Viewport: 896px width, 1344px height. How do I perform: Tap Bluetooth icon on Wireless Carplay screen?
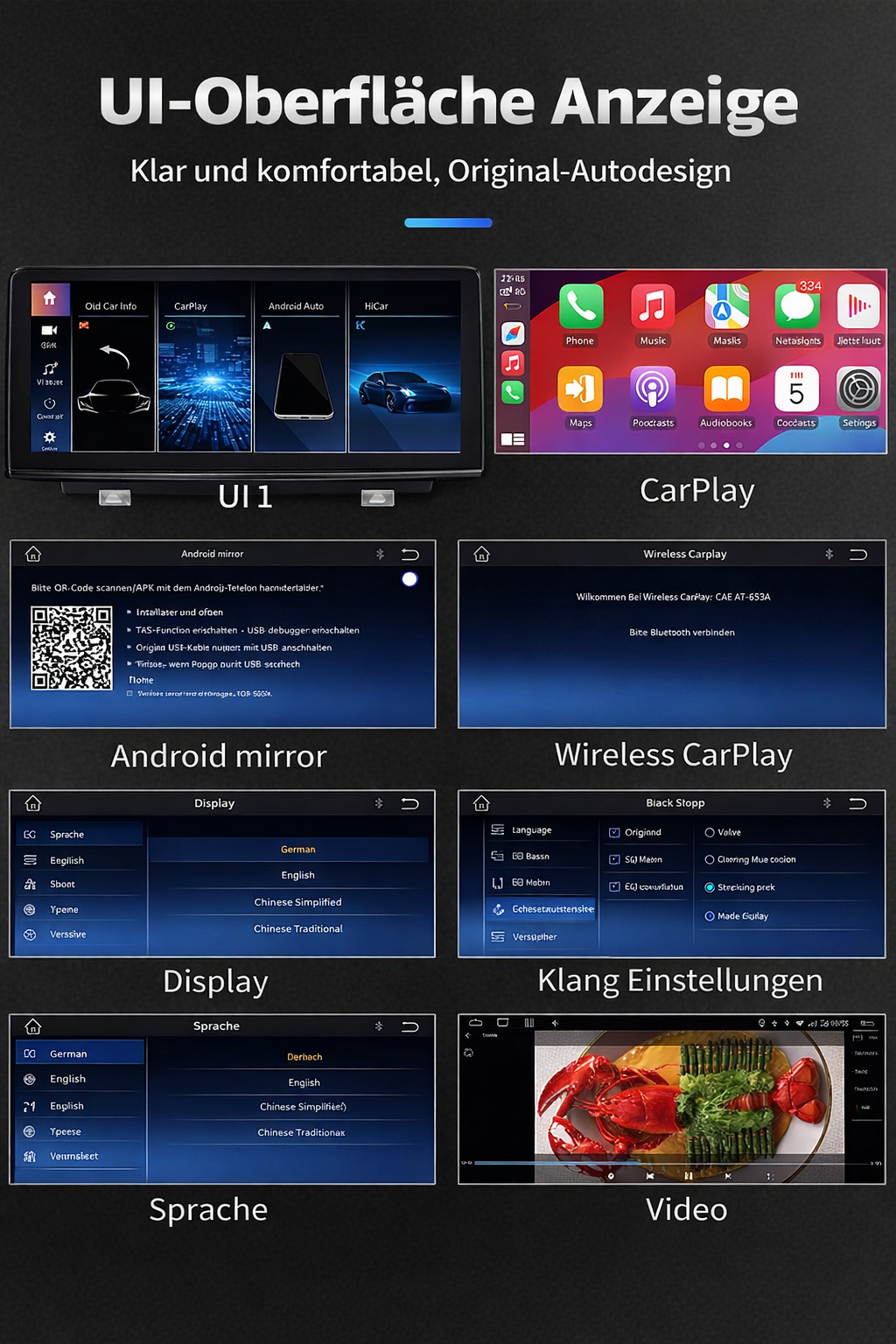click(x=829, y=554)
